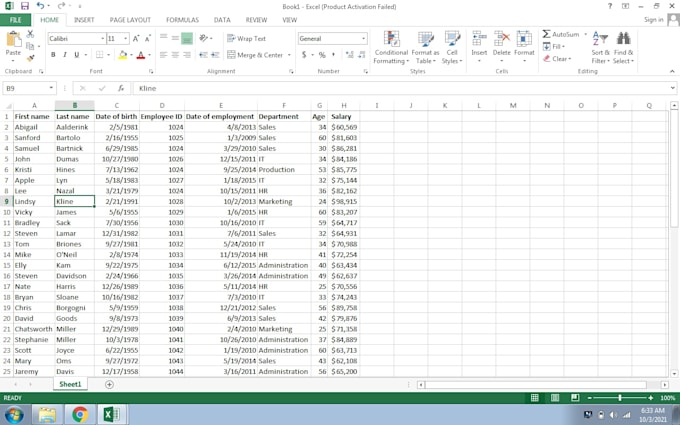Toggle Align Right in the Alignment group
The image size is (680, 425).
point(187,55)
